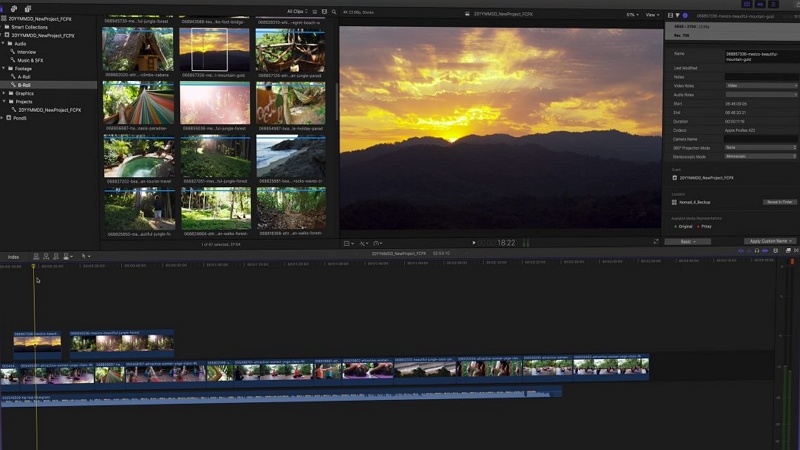Open the Audio Roles dropdown

(761, 94)
